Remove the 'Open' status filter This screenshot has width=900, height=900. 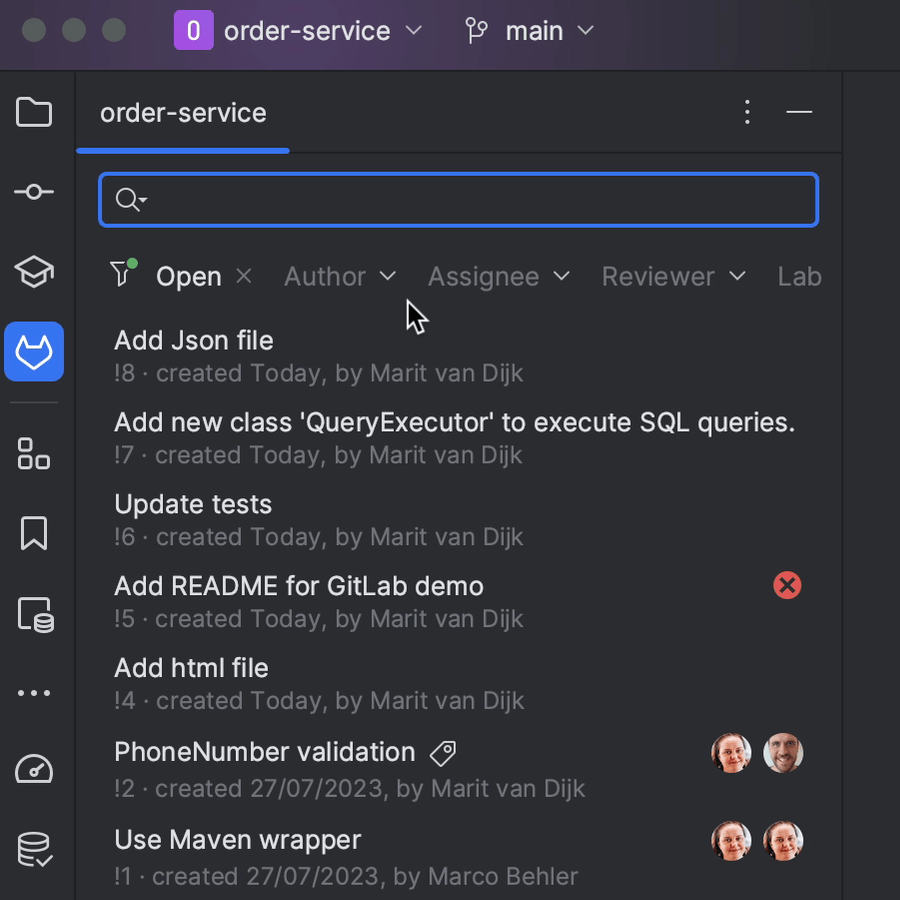[243, 276]
